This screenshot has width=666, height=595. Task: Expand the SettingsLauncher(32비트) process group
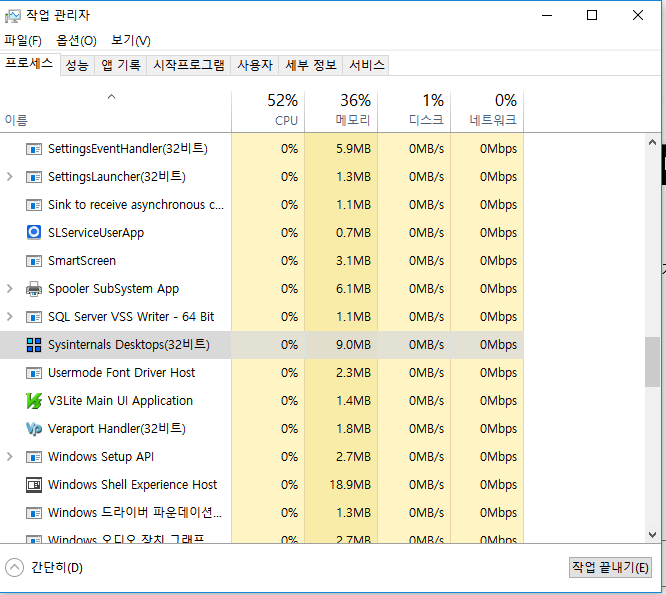point(10,177)
